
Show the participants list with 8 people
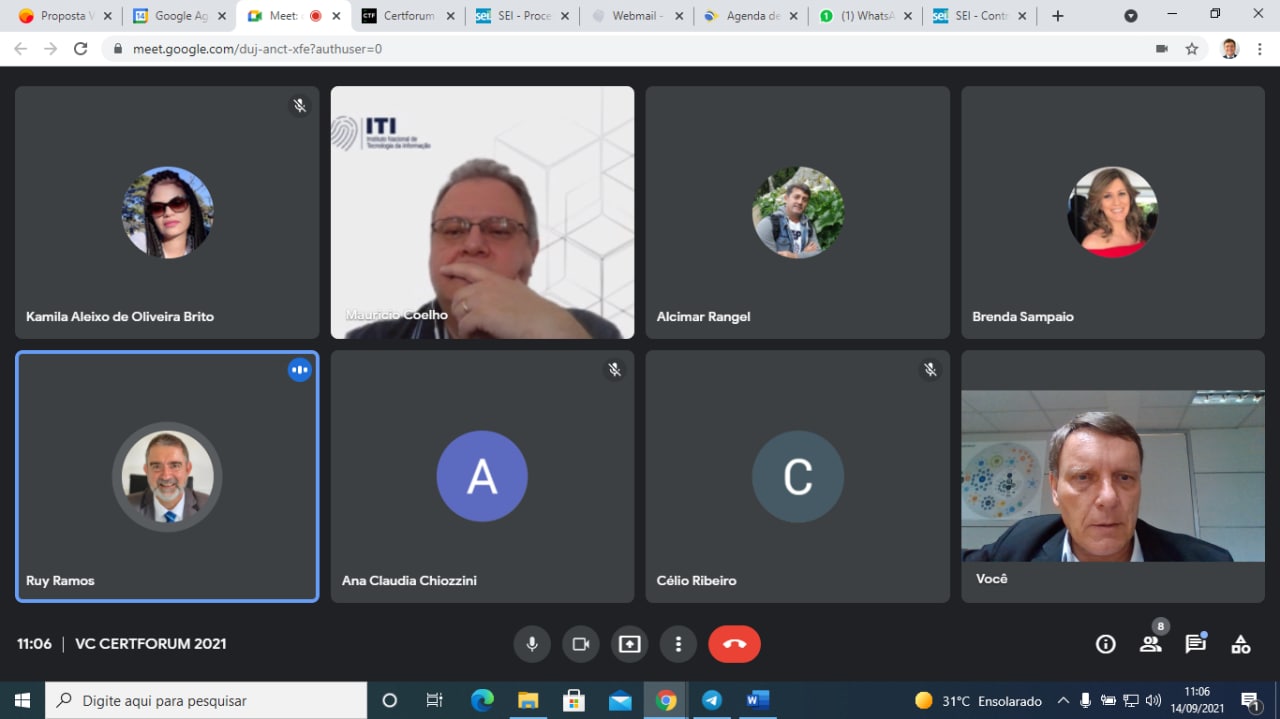(1150, 645)
